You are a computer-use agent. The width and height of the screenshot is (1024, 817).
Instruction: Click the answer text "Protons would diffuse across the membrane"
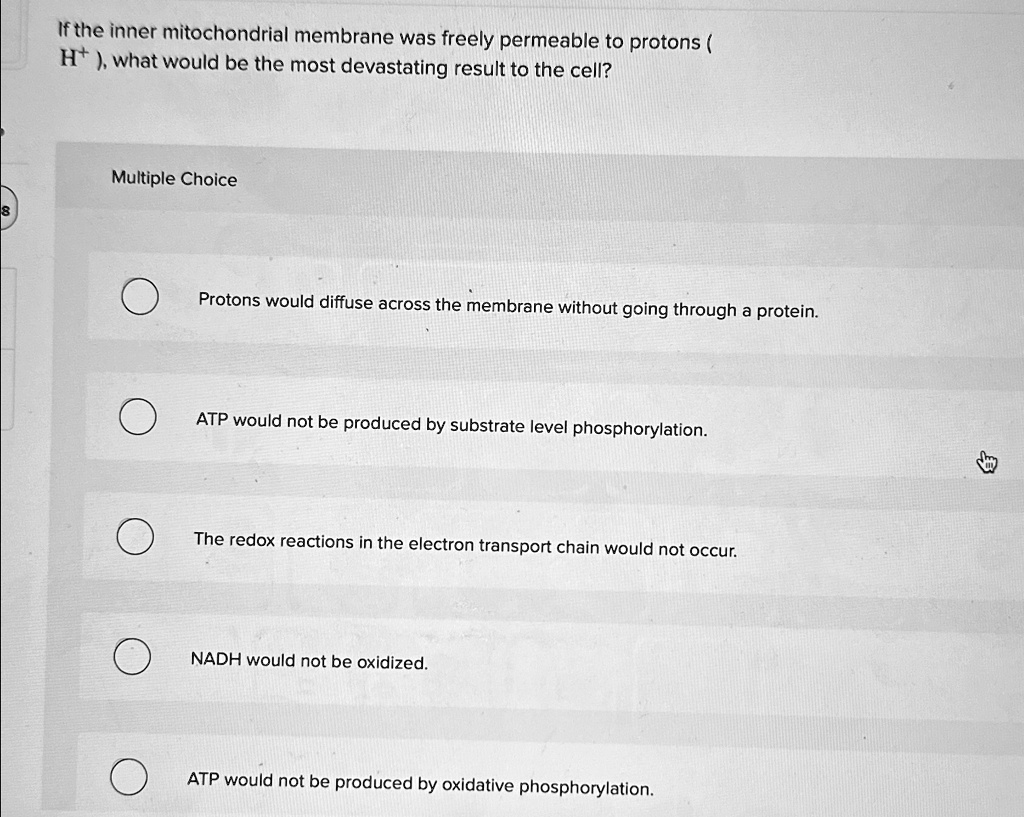(507, 305)
